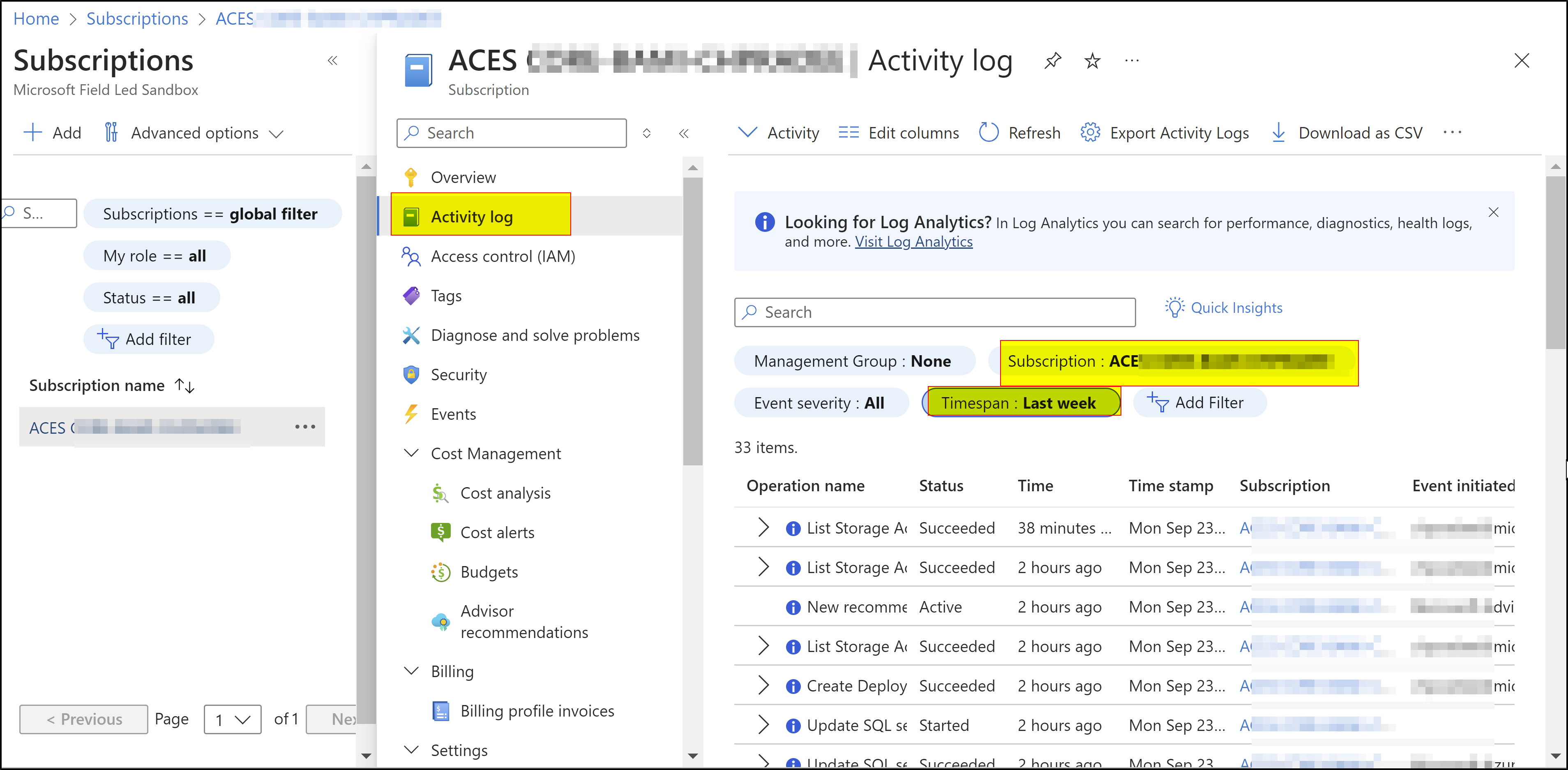The height and width of the screenshot is (770, 1568).
Task: Click Status == all filter
Action: pos(152,298)
